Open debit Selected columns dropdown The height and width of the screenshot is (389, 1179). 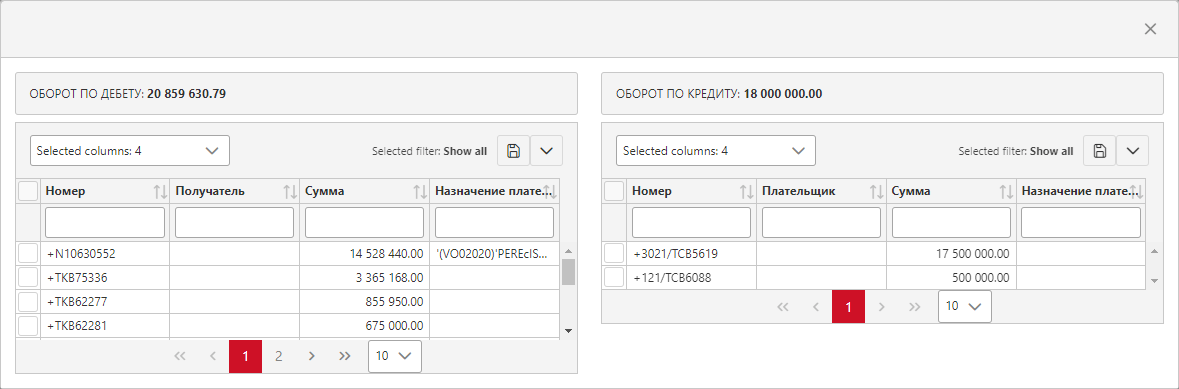(129, 150)
